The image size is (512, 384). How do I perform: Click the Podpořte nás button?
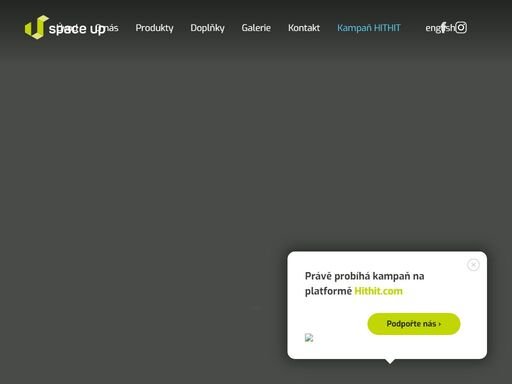click(x=414, y=324)
